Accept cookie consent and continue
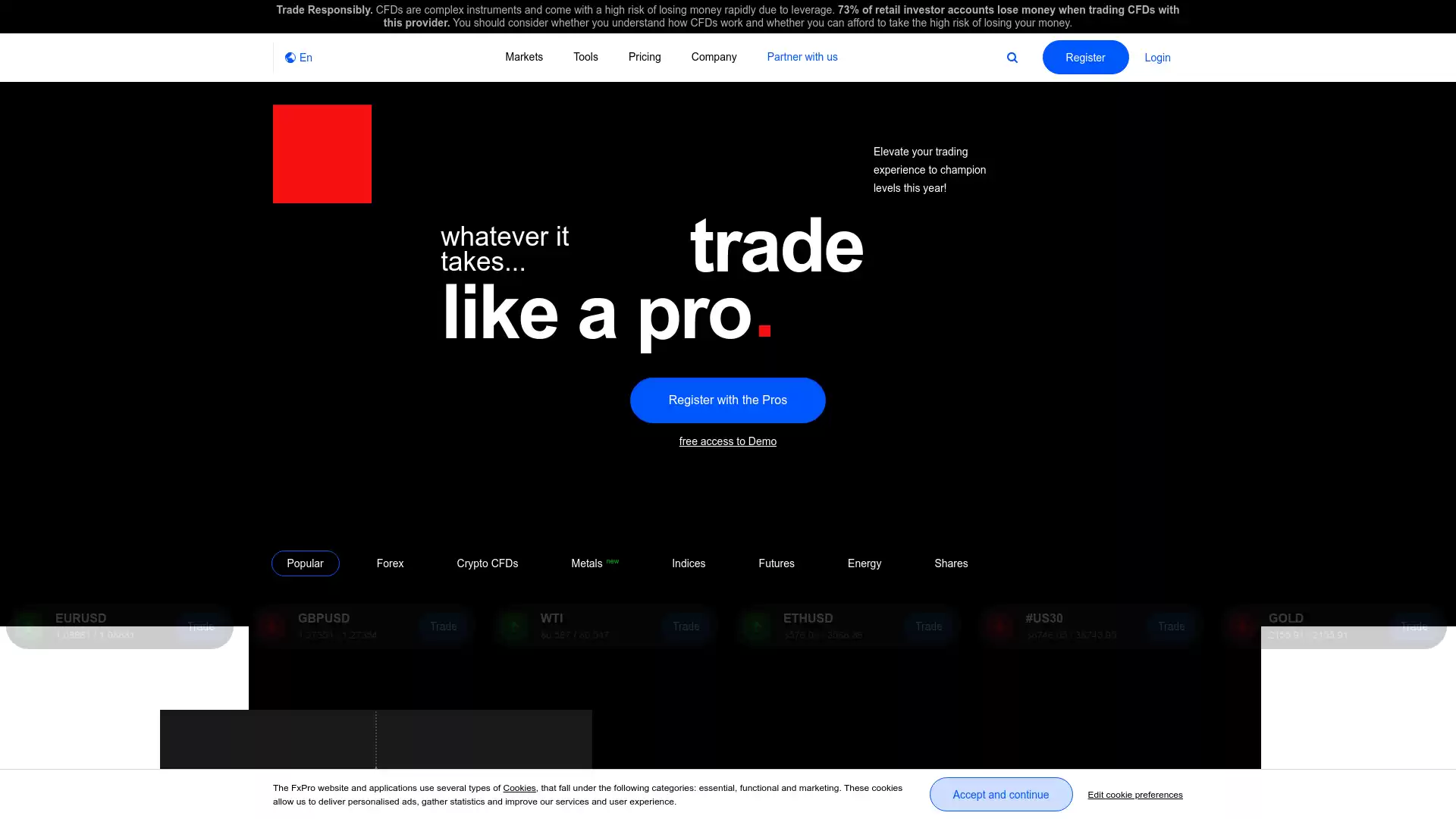The height and width of the screenshot is (819, 1456). (x=1001, y=794)
